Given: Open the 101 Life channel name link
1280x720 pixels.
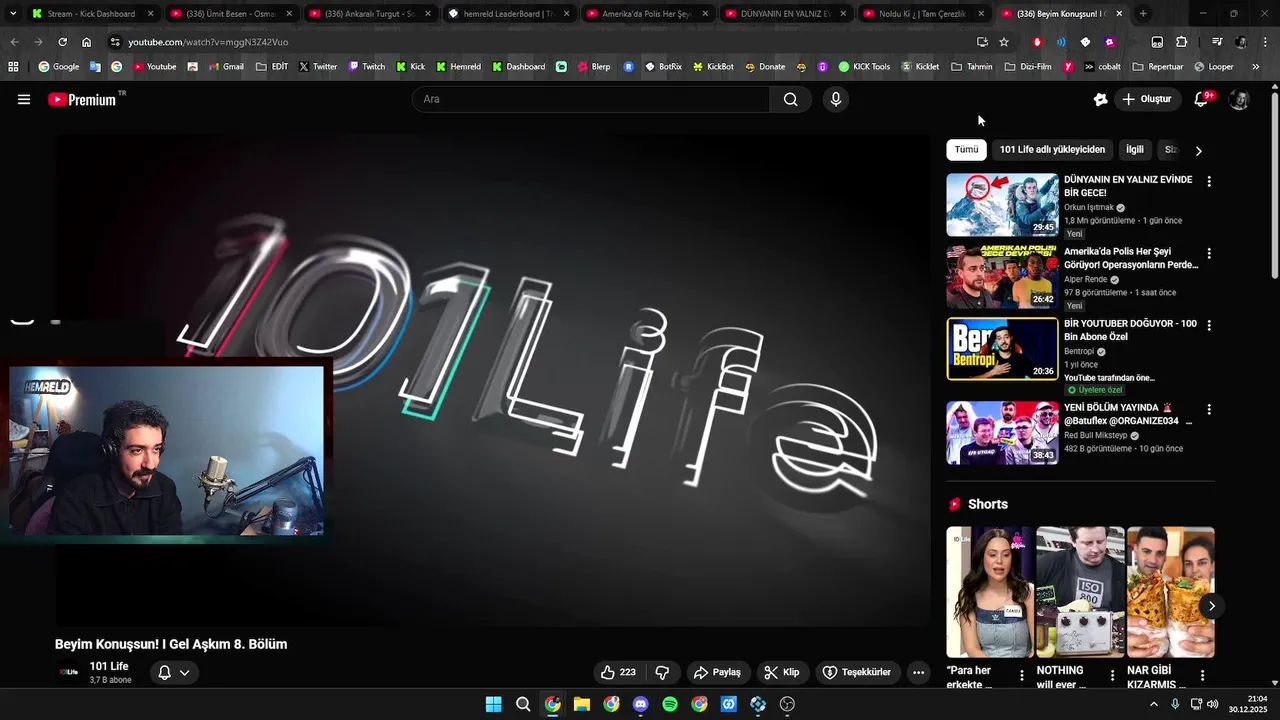Looking at the screenshot, I should (x=109, y=666).
